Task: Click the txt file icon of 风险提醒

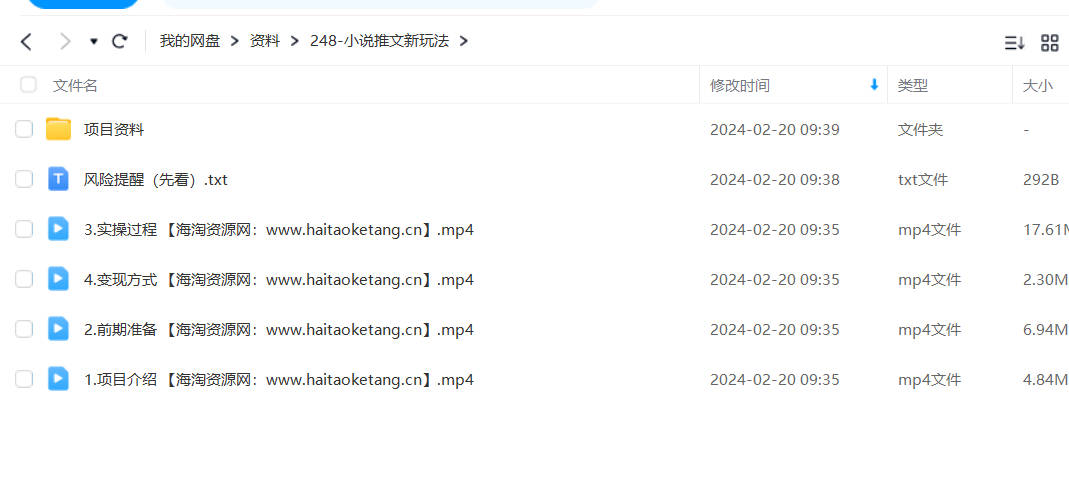Action: pyautogui.click(x=59, y=179)
